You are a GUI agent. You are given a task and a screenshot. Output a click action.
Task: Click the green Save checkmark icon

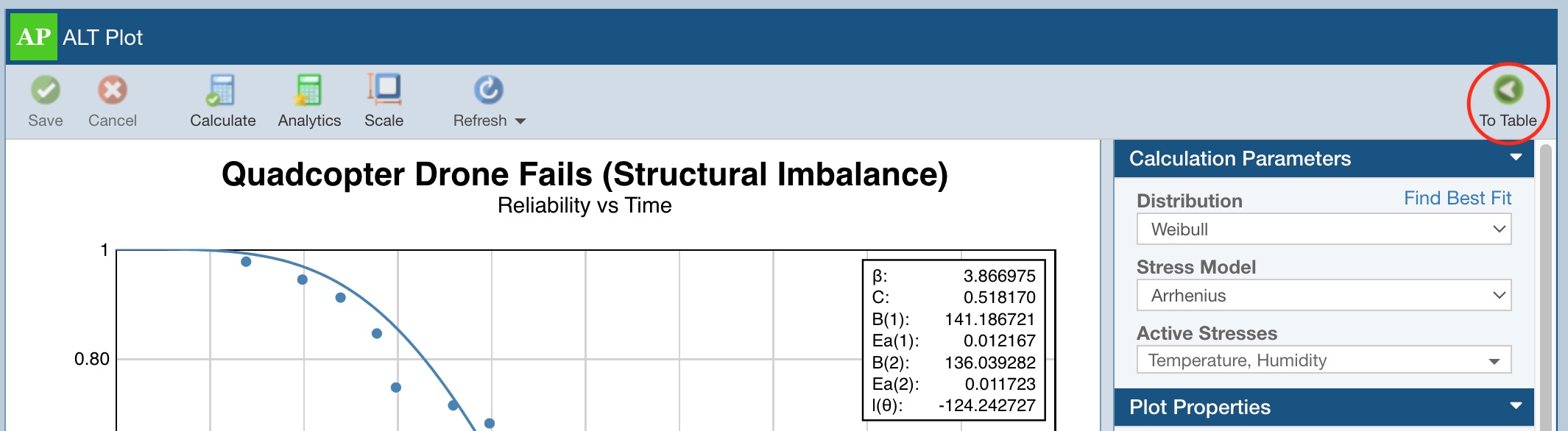click(x=46, y=90)
